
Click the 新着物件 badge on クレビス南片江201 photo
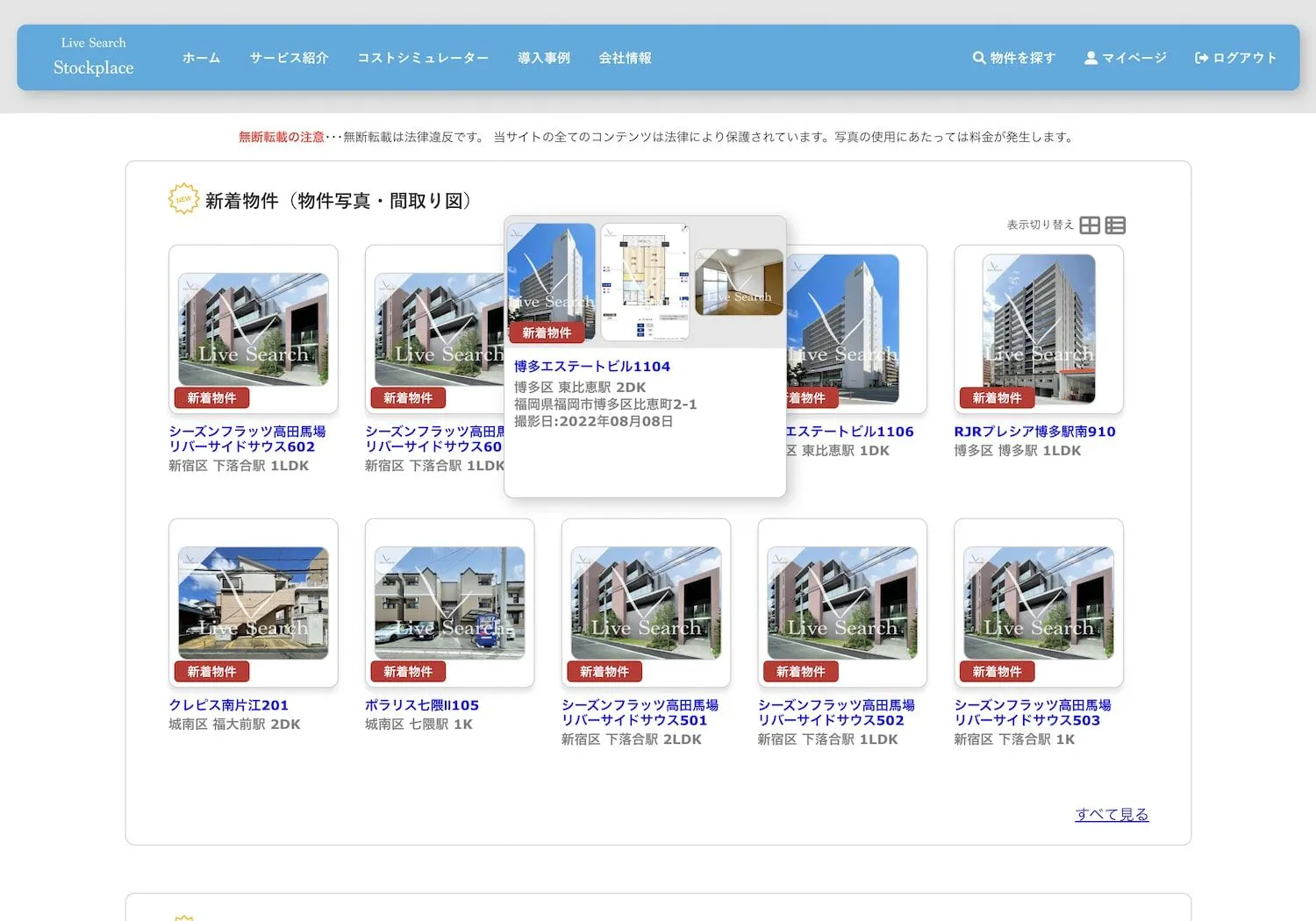tap(211, 671)
